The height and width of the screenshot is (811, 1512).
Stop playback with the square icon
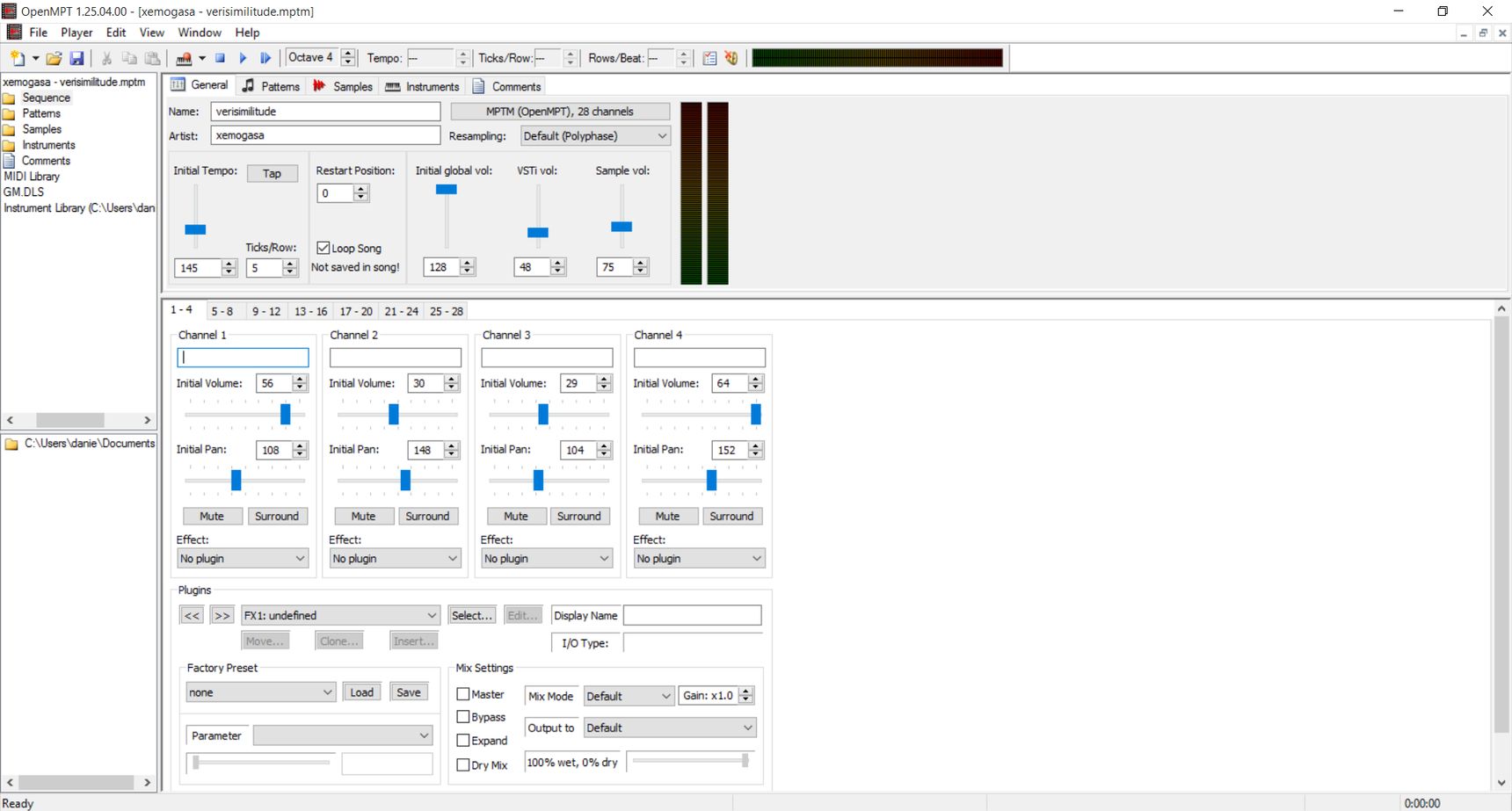click(221, 58)
